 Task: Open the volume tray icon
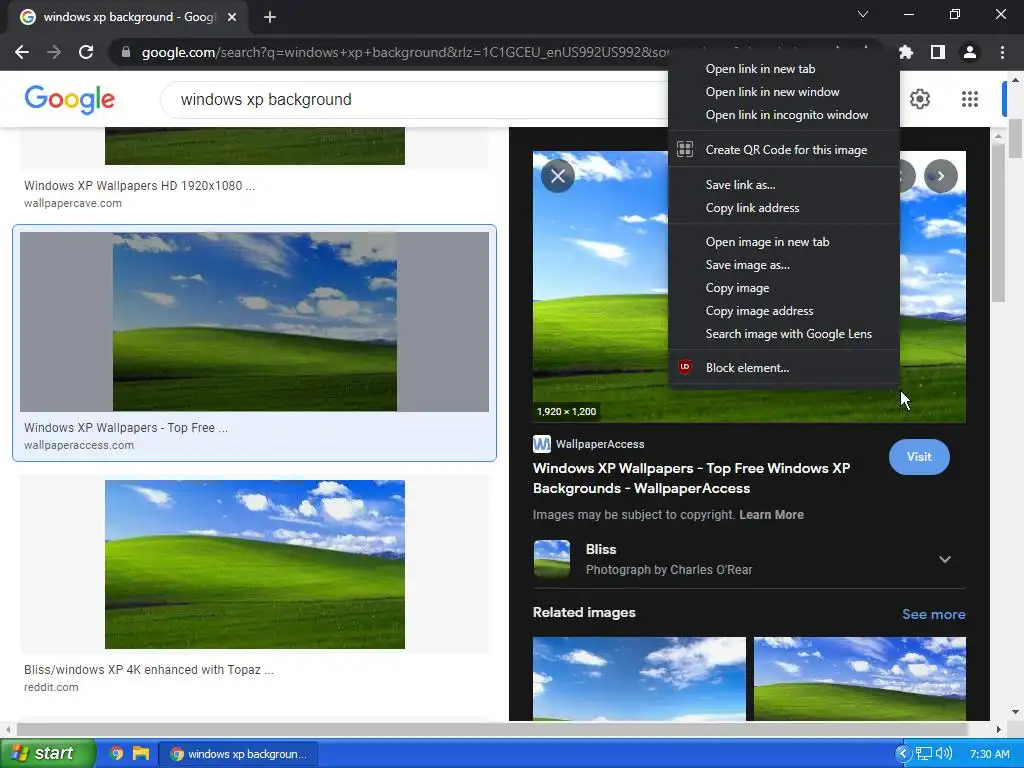(944, 754)
